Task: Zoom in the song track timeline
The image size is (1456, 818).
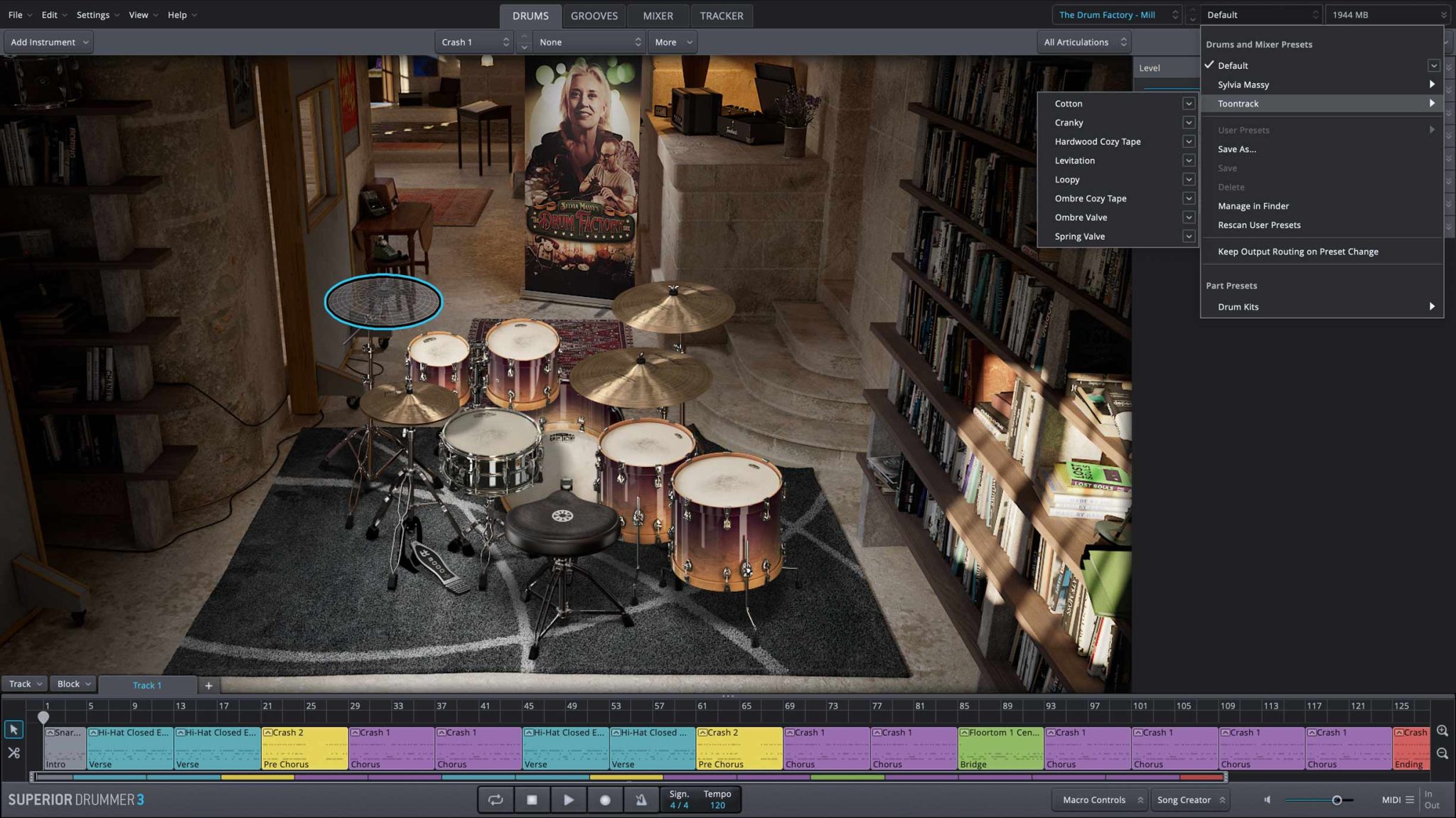Action: click(1442, 731)
